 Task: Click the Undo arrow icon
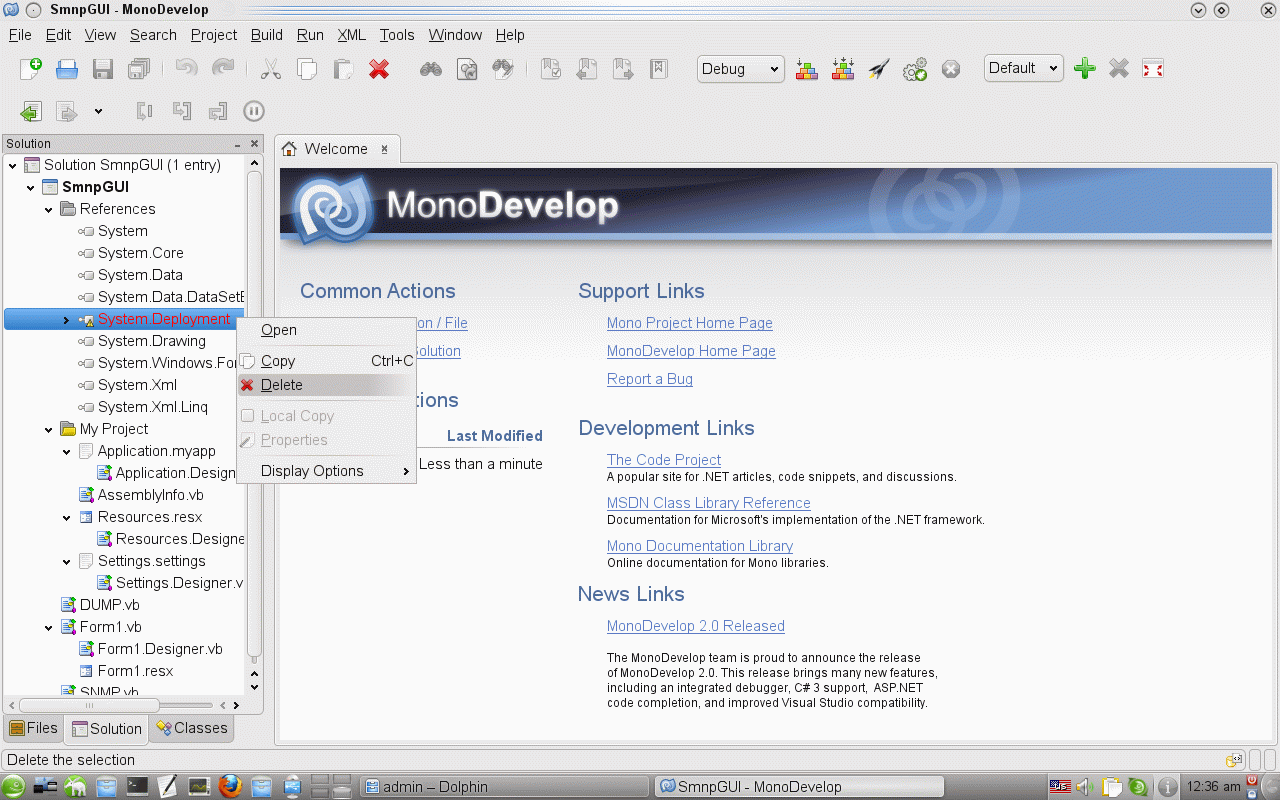point(187,69)
